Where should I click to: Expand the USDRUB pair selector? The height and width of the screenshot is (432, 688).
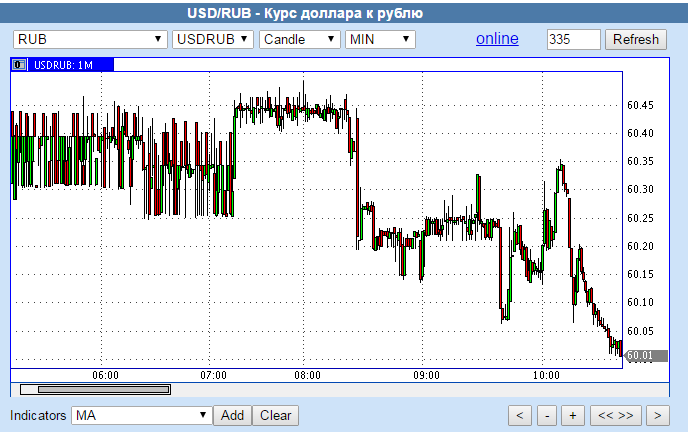point(213,39)
